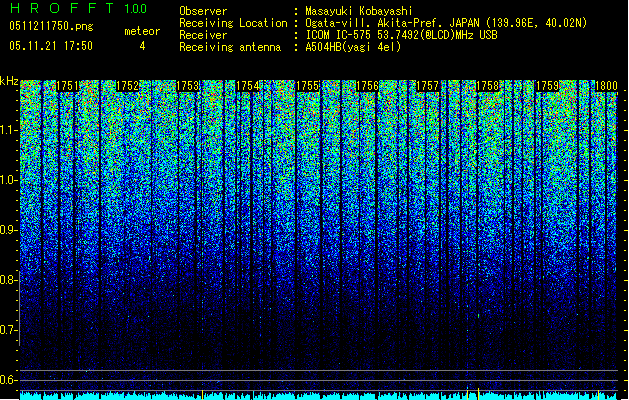Click the 1.1 frequency axis label
This screenshot has width=629, height=400.
(9, 130)
